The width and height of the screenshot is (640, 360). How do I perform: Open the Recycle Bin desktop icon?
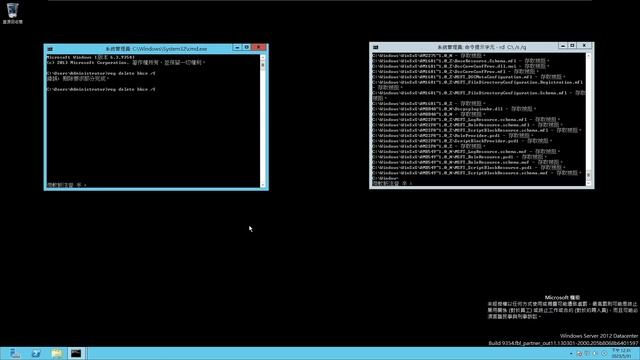tap(13, 13)
